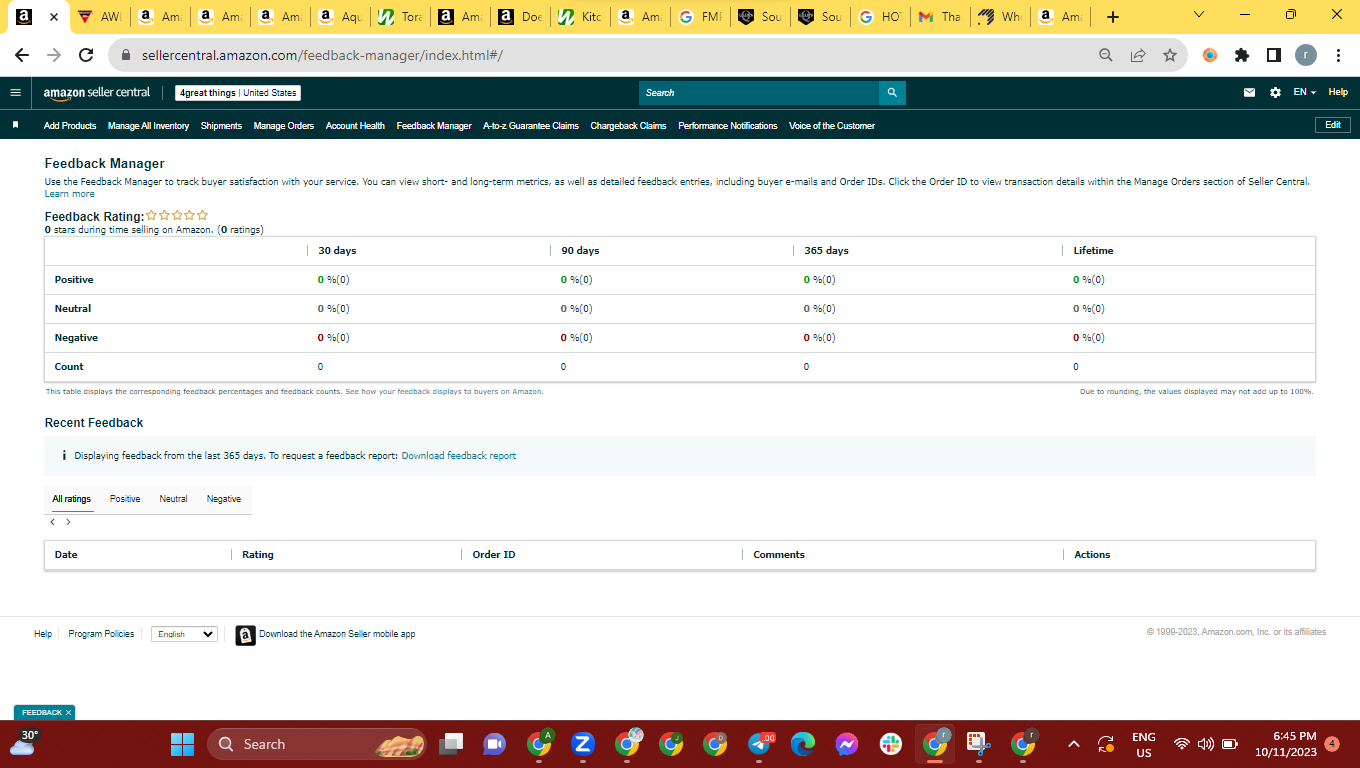Open the orange extension icon in Chrome toolbar
This screenshot has height=768, width=1360.
click(x=1210, y=55)
